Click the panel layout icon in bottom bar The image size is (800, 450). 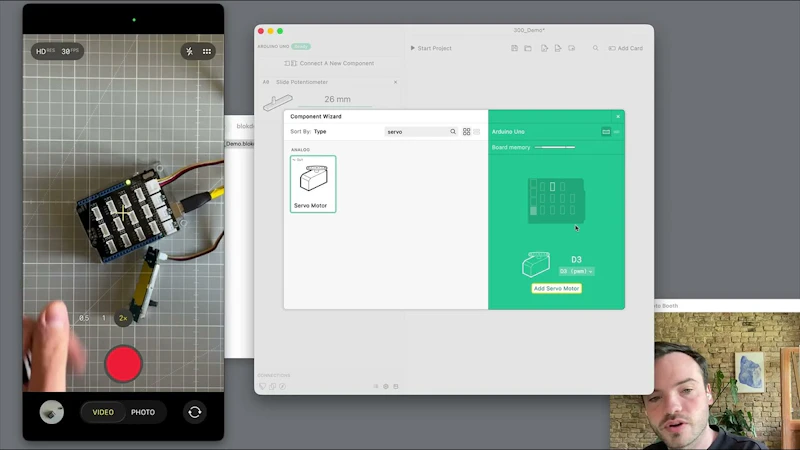pyautogui.click(x=395, y=386)
